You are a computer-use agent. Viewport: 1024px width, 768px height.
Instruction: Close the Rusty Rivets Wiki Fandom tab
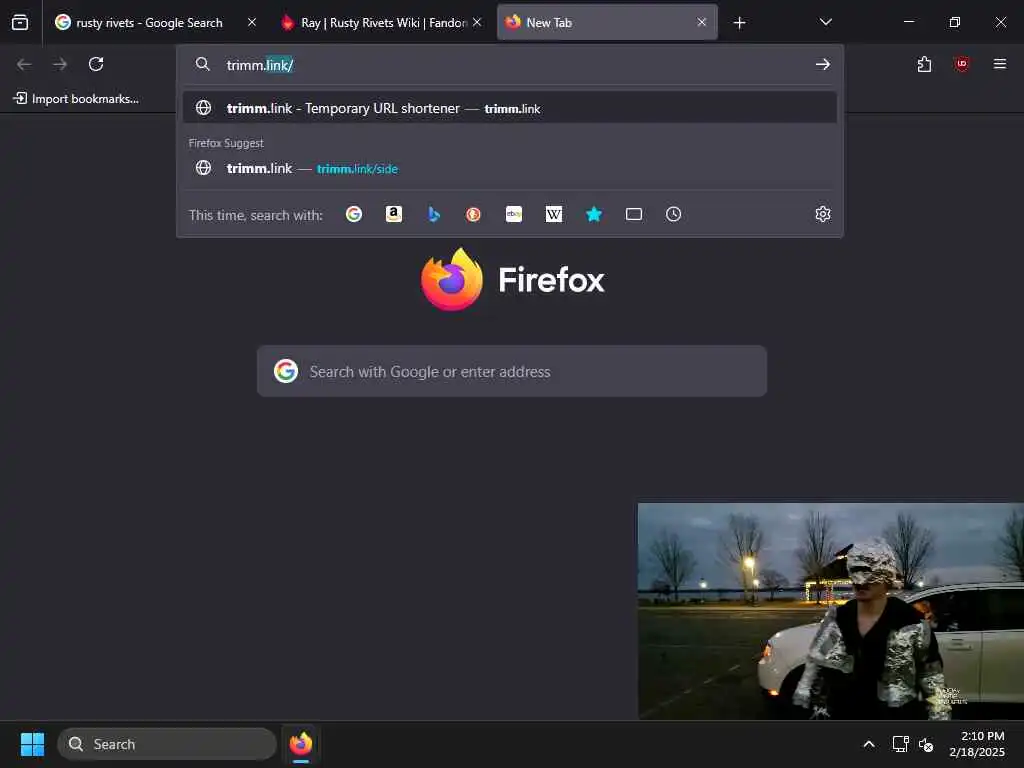point(477,22)
